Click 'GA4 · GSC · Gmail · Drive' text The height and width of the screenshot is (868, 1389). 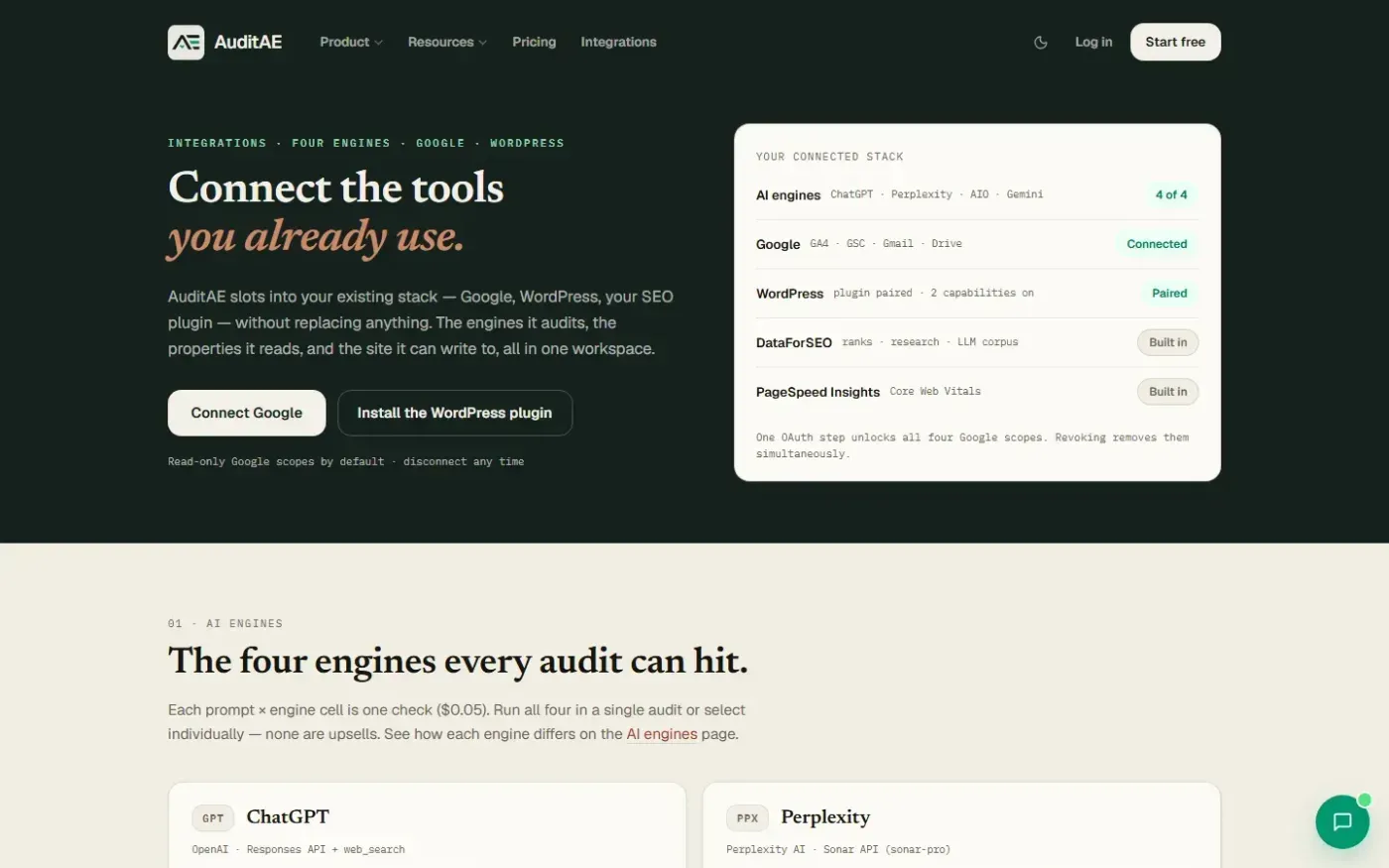[x=886, y=243]
